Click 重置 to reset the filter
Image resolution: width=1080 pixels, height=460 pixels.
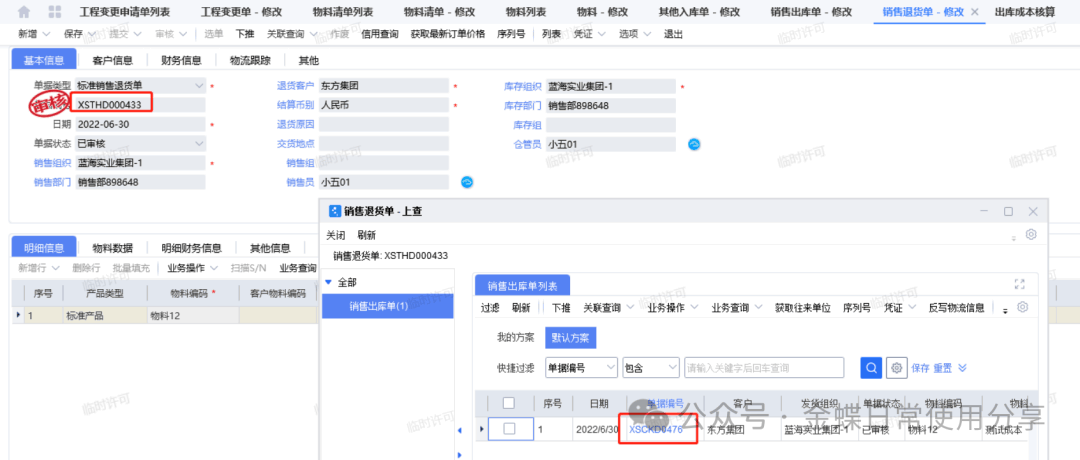point(942,368)
